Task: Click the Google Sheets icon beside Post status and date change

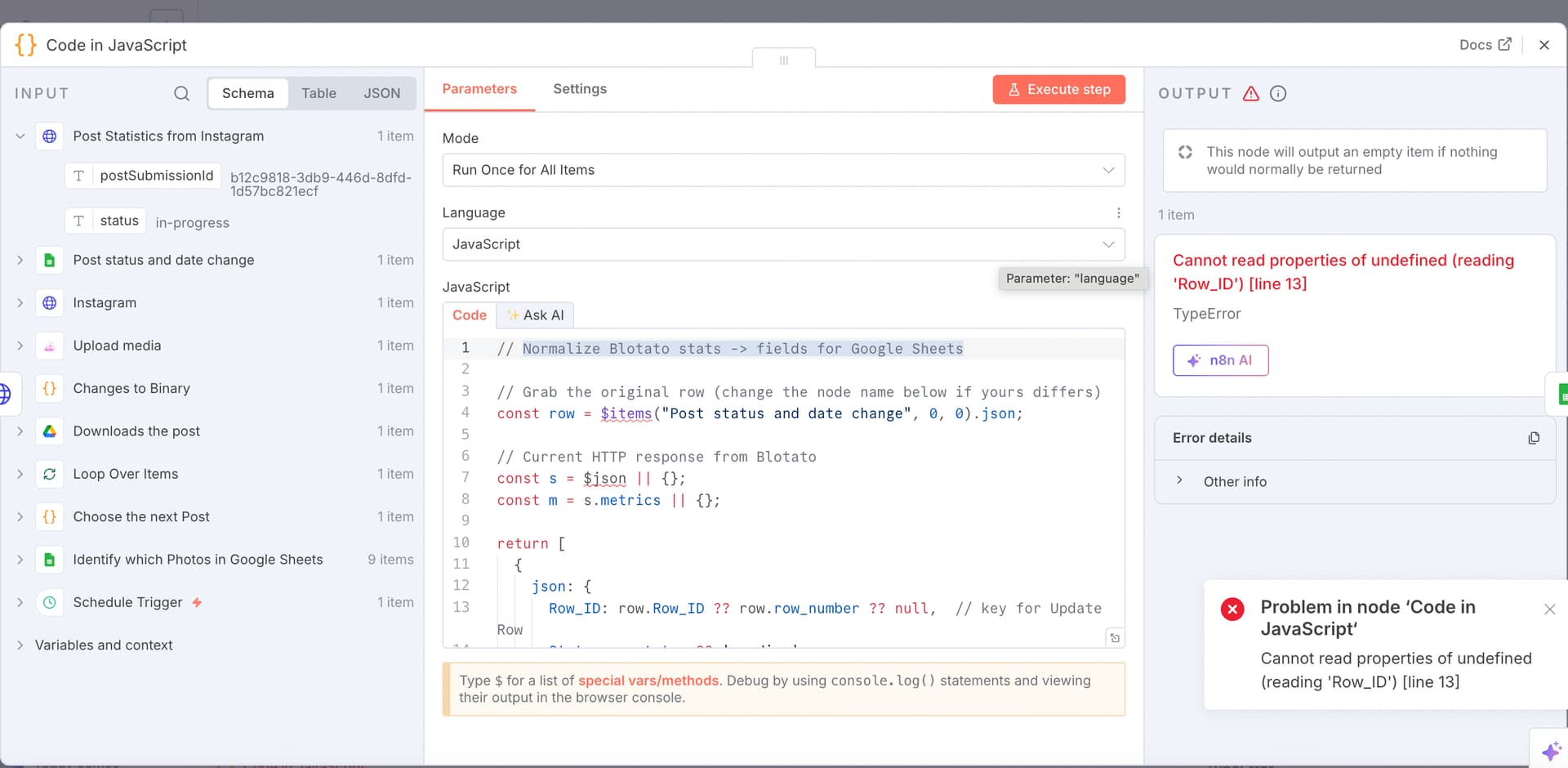Action: coord(50,260)
